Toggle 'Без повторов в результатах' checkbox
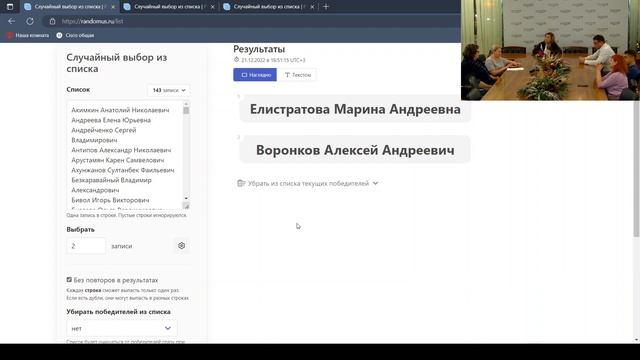 coord(69,280)
